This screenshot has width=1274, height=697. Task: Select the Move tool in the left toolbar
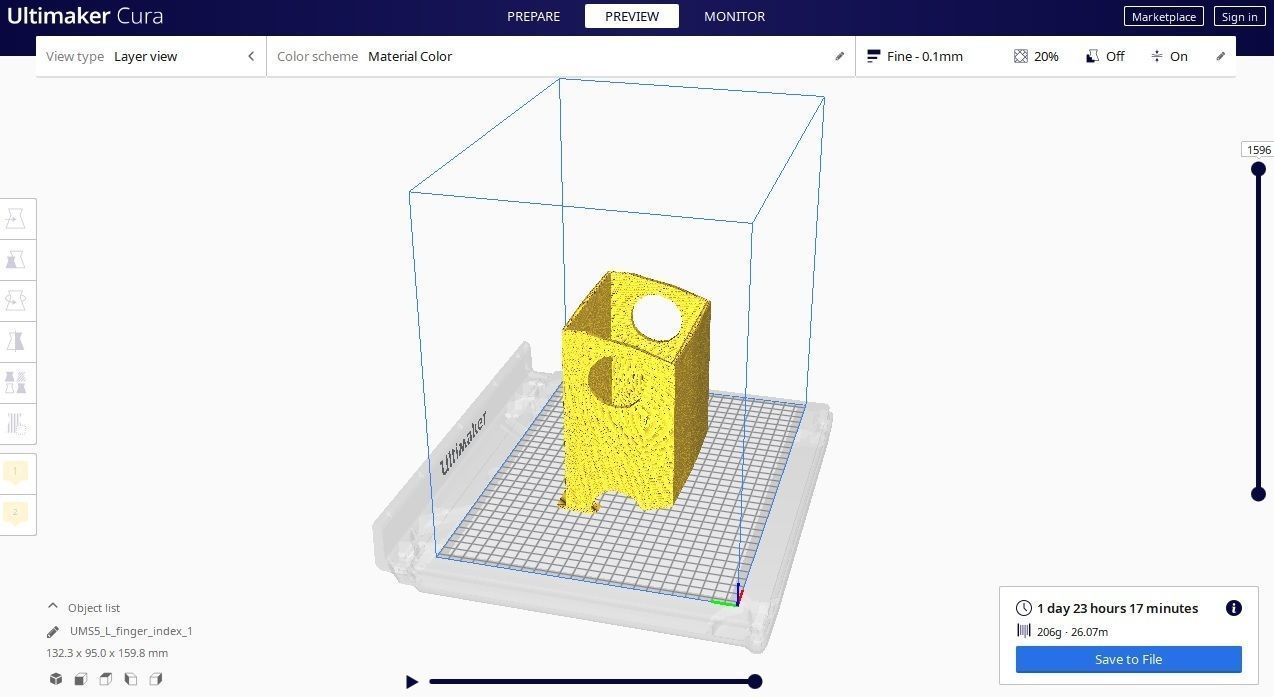coord(16,218)
